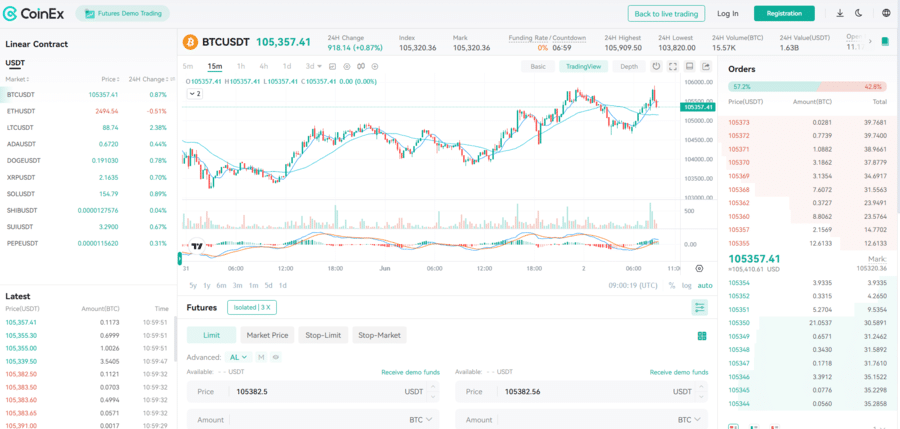This screenshot has height=429, width=900.
Task: Click the buy/sell ratio bar
Action: tap(807, 87)
